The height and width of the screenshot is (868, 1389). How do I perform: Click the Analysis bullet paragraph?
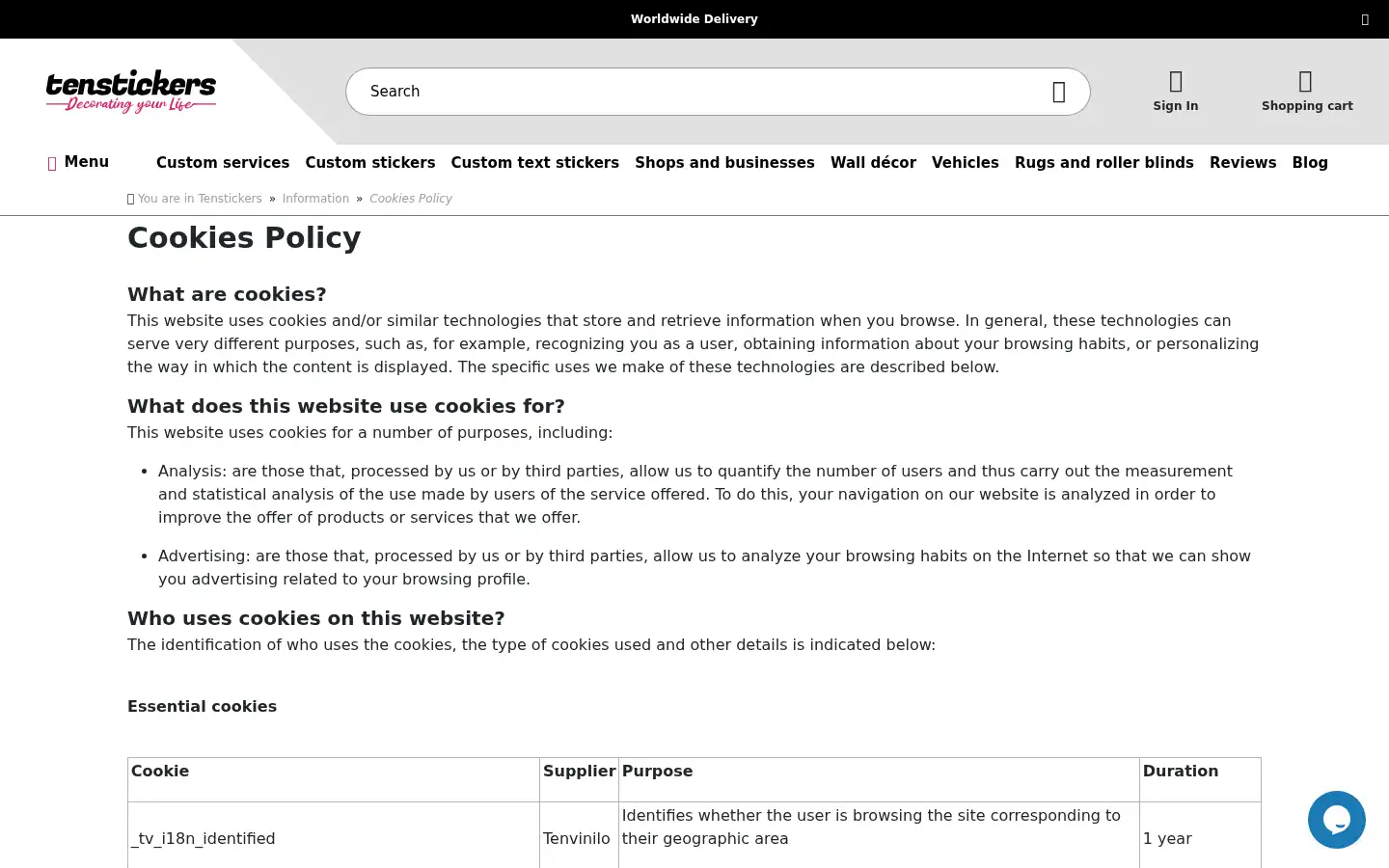coord(695,494)
